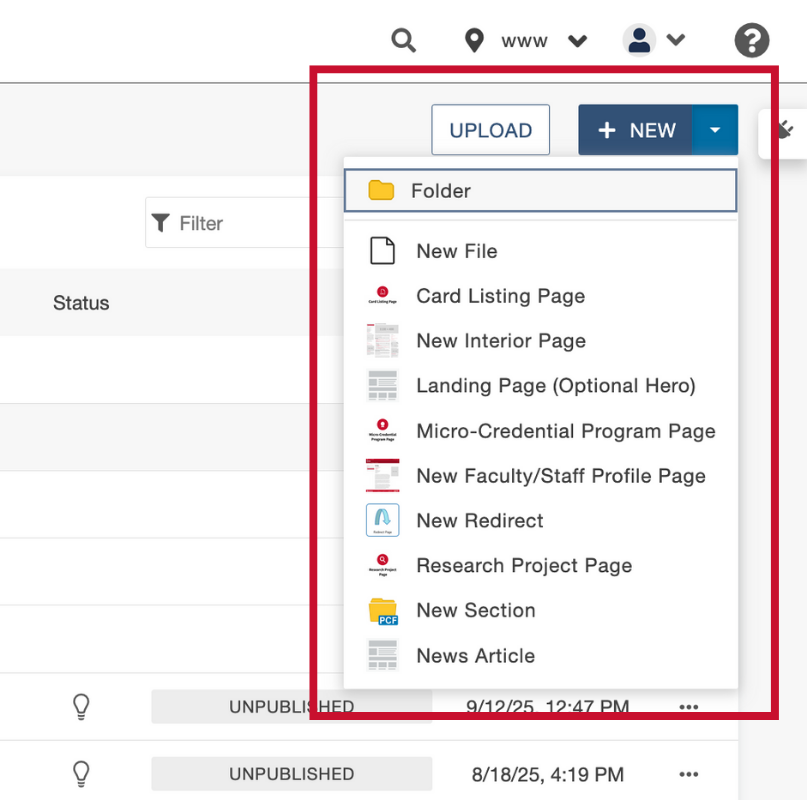This screenshot has height=800, width=807.
Task: Open the ellipsis actions menu beside 9/12/25
Action: pos(688,706)
